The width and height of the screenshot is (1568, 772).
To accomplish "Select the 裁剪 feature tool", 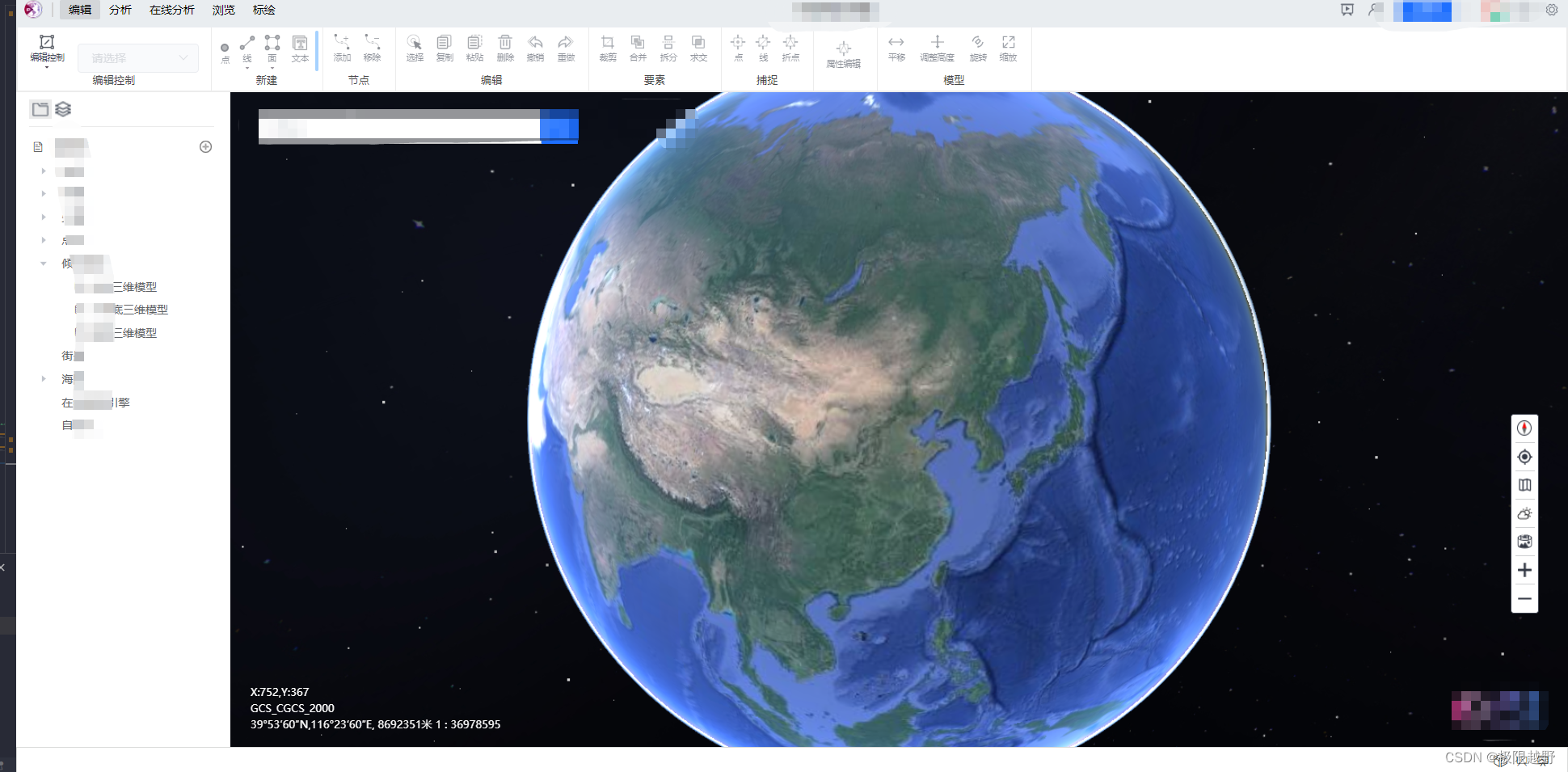I will (608, 48).
